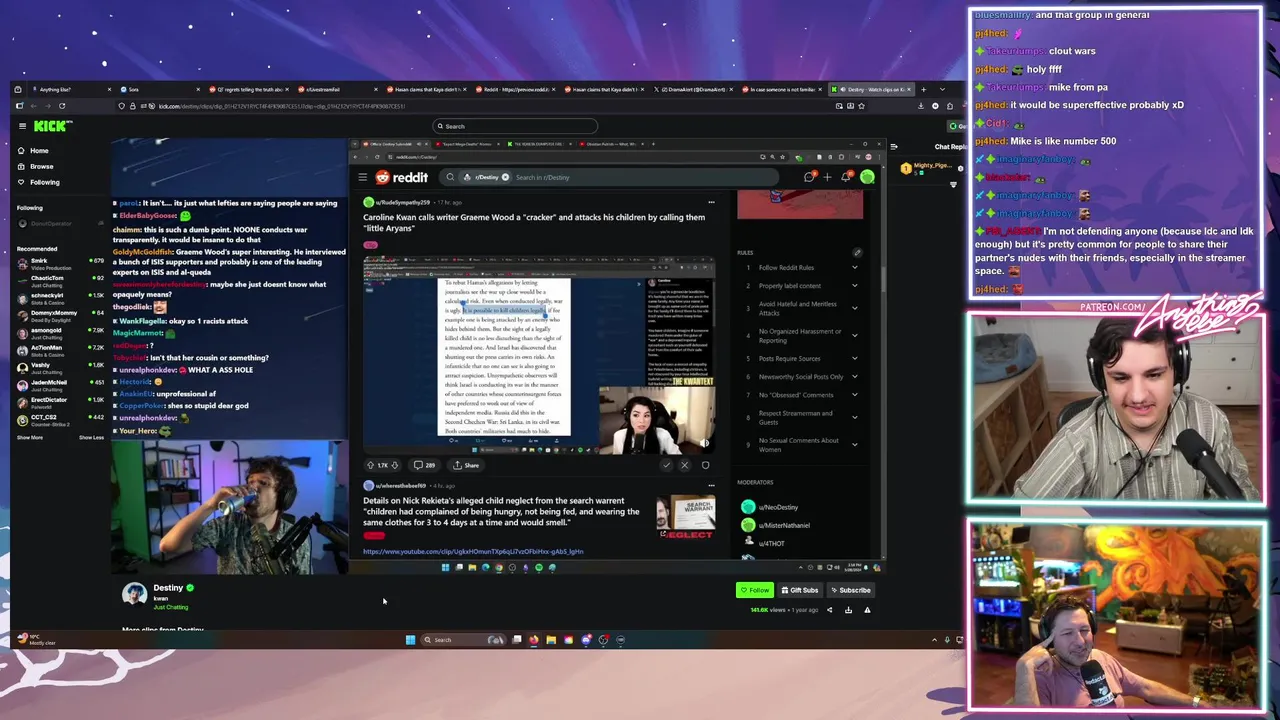Click the Kick logo
Viewport: 1280px width, 720px height.
click(52, 126)
